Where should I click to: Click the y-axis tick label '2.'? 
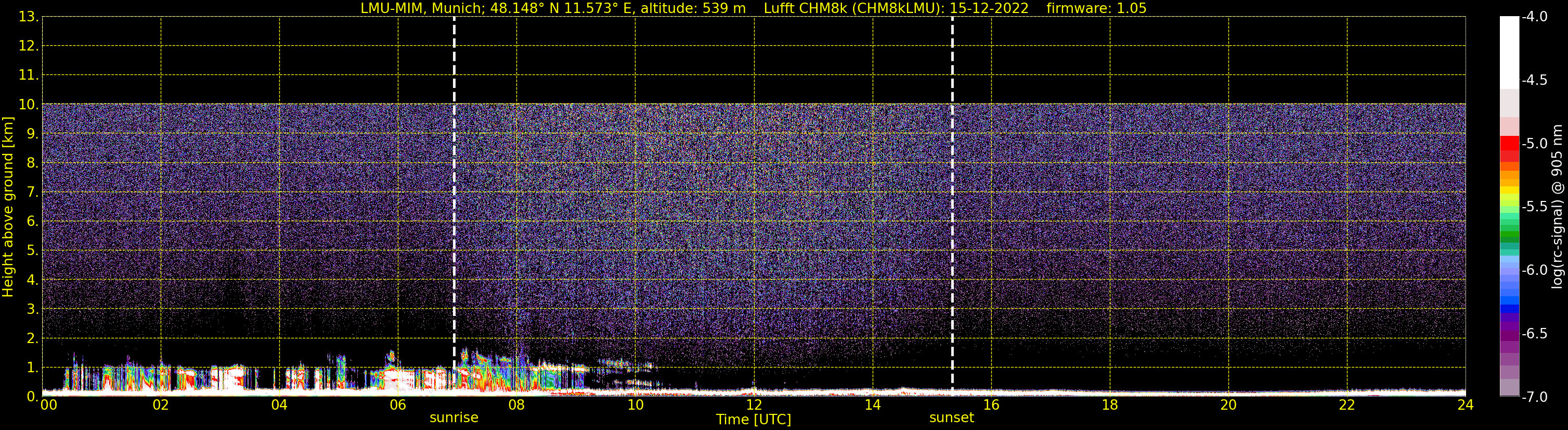click(32, 338)
